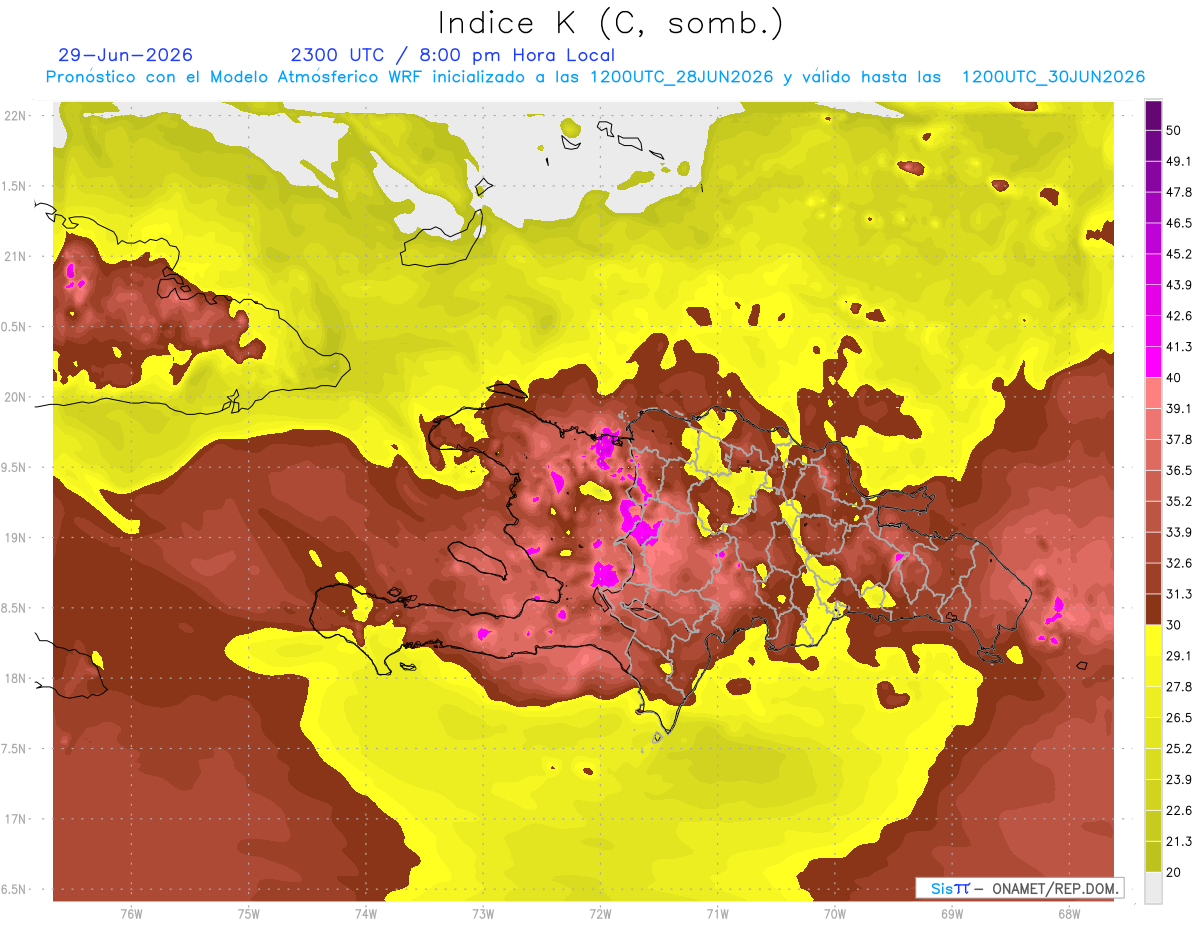Click the legend value '42.6'

tap(1179, 316)
